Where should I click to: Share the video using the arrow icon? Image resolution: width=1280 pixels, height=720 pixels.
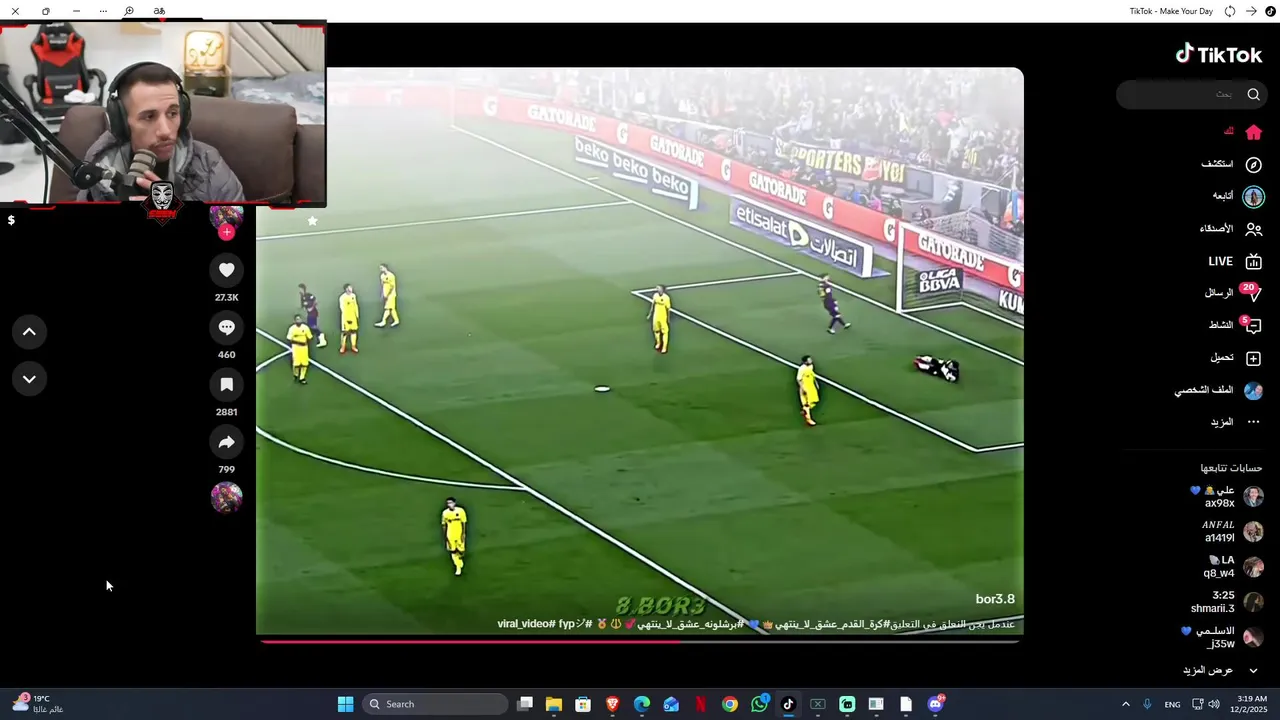pyautogui.click(x=227, y=442)
